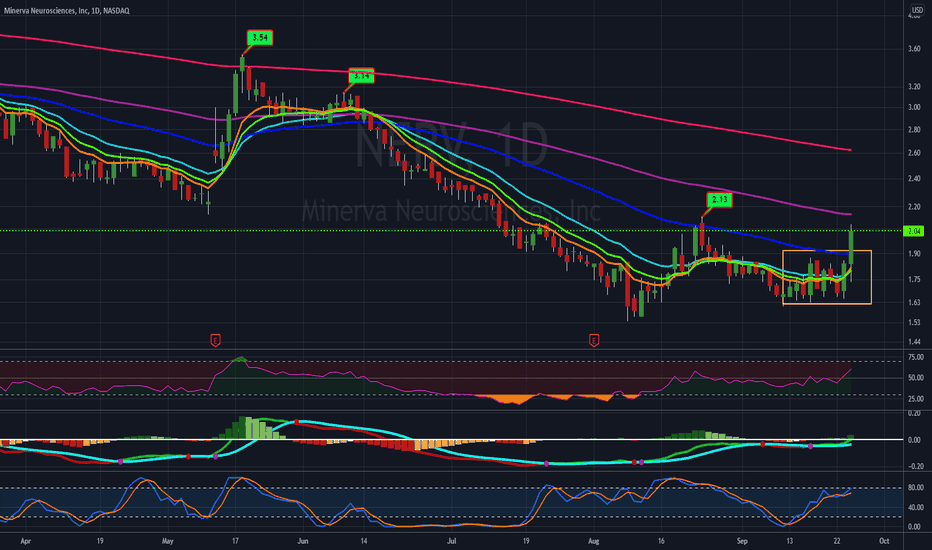The image size is (932, 550).
Task: Click the 1.53 price axis label
Action: coord(914,323)
